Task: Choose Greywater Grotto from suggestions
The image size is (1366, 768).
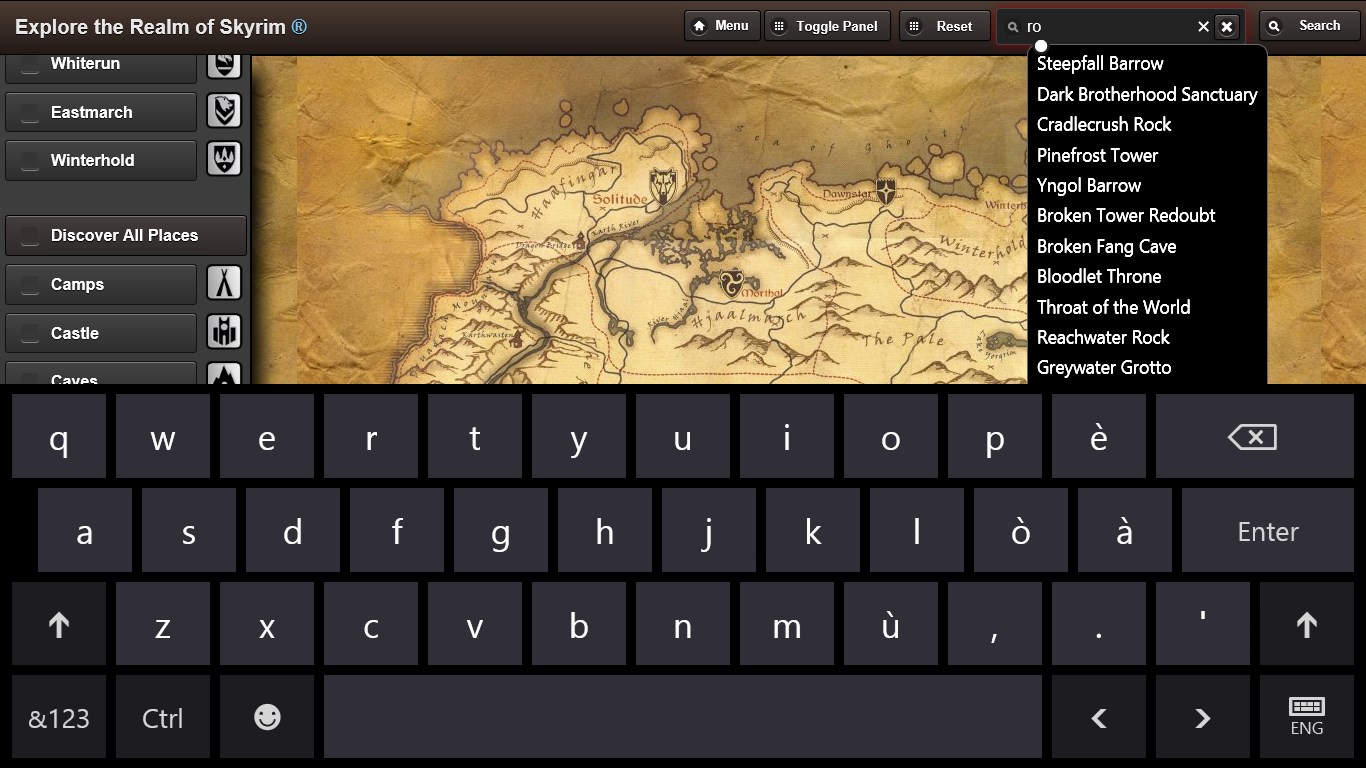Action: click(1104, 367)
